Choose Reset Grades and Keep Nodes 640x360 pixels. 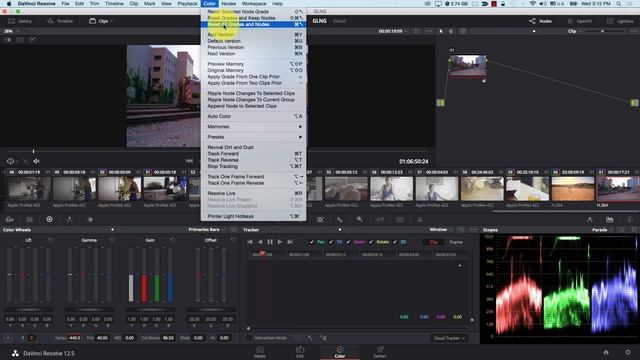pyautogui.click(x=253, y=18)
